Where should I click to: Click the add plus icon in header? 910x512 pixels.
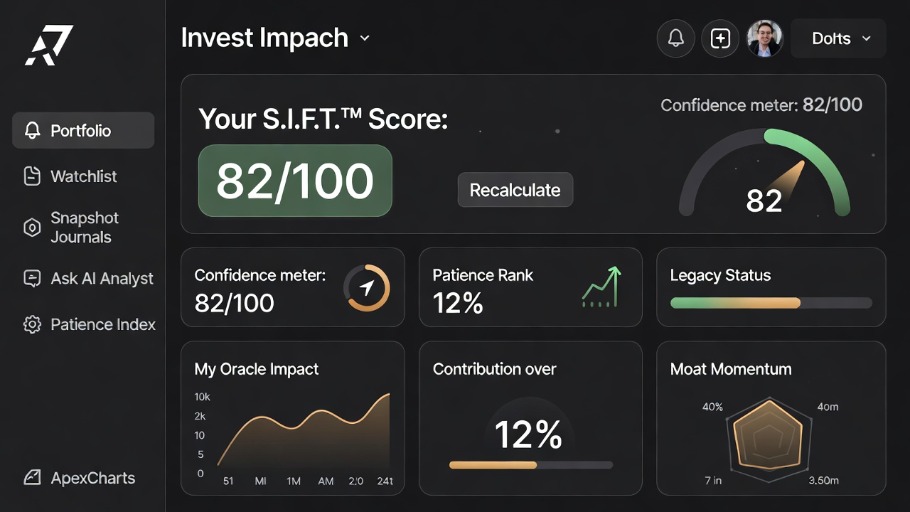(x=720, y=39)
